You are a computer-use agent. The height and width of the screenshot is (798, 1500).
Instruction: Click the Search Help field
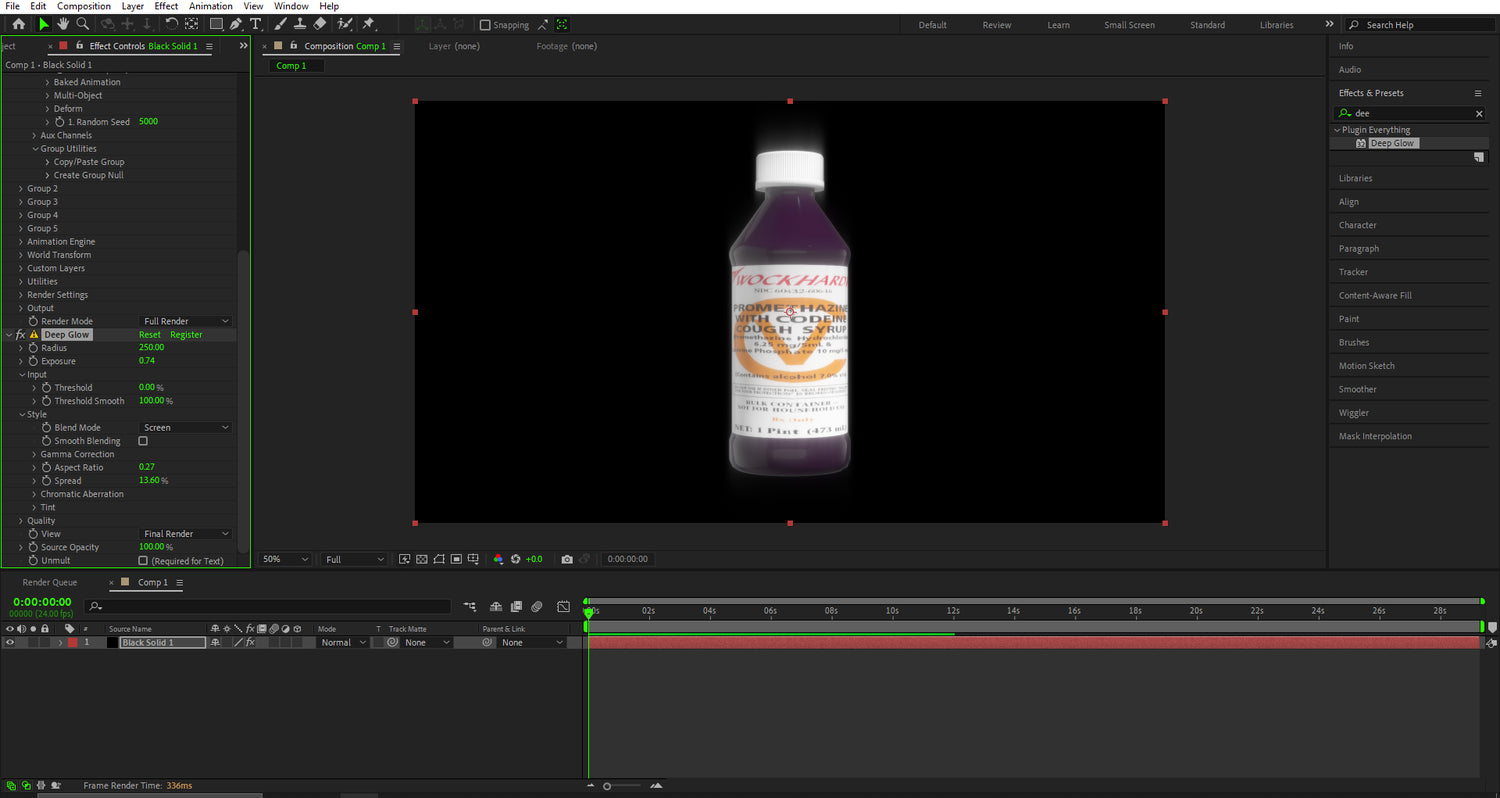coord(1418,25)
